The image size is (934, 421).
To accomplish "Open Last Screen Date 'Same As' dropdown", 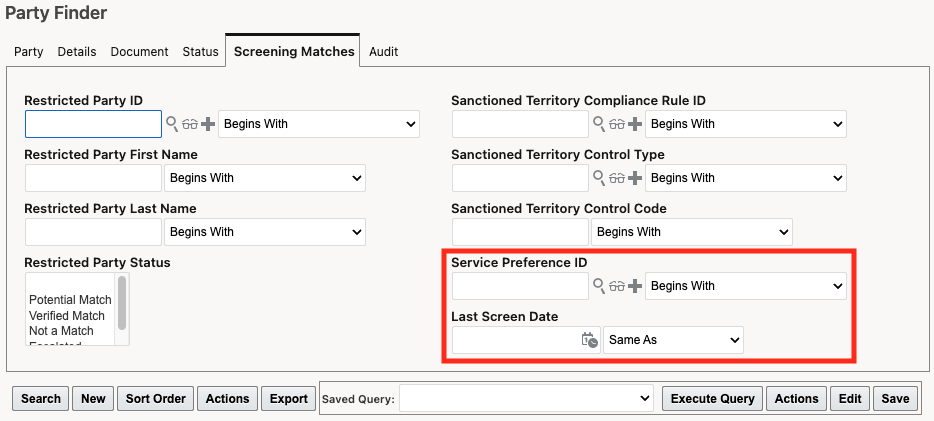I will 673,340.
